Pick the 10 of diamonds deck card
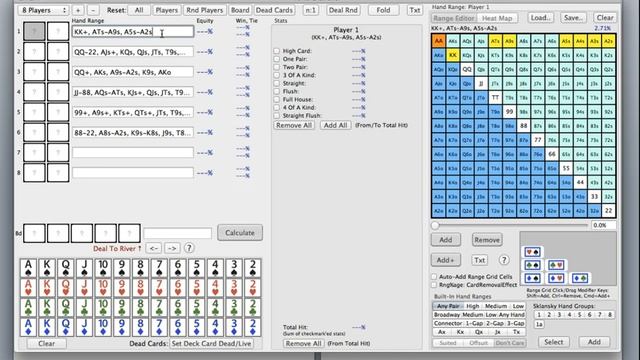 point(103,327)
